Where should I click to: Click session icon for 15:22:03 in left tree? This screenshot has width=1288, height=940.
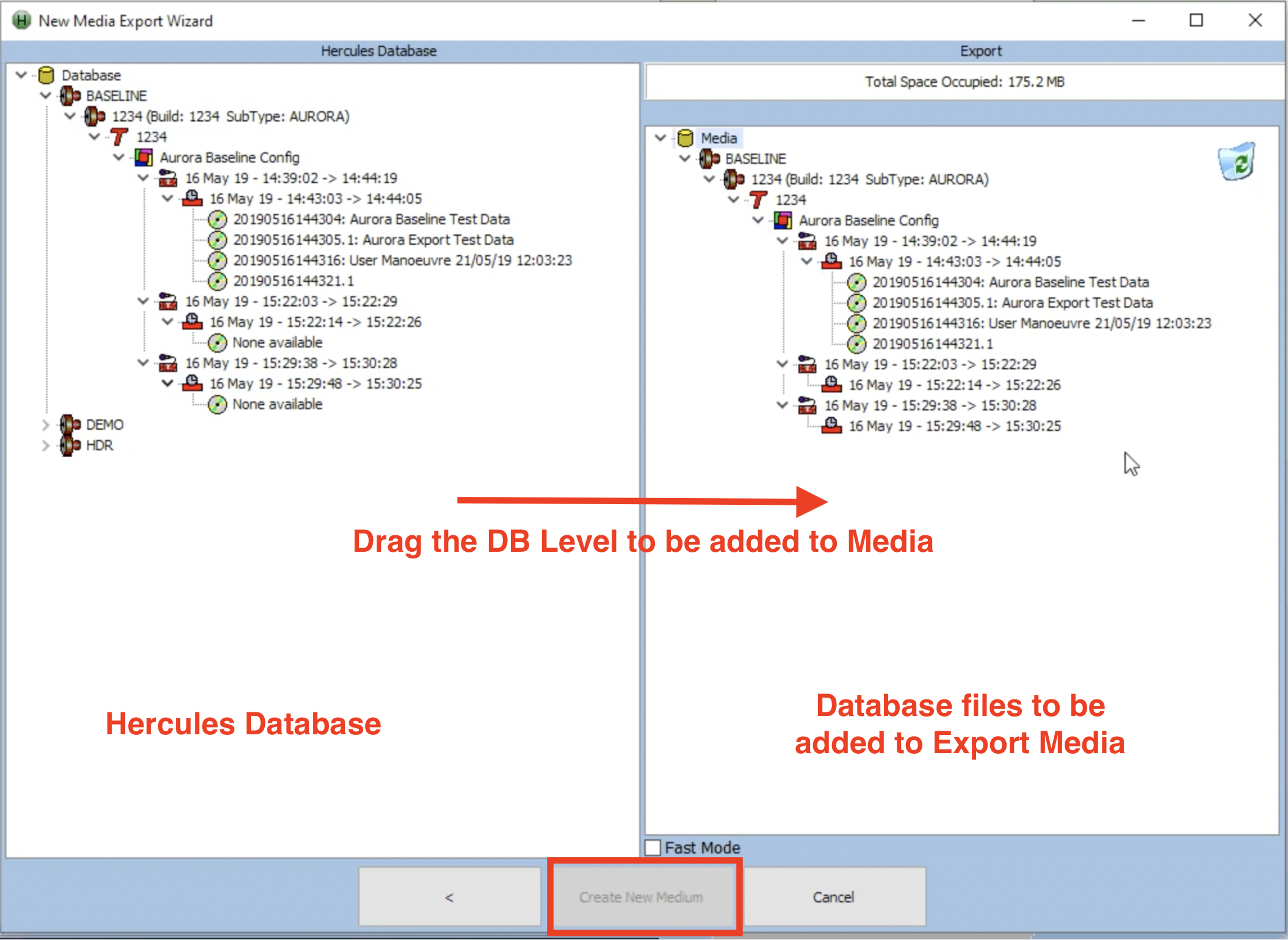pos(168,302)
